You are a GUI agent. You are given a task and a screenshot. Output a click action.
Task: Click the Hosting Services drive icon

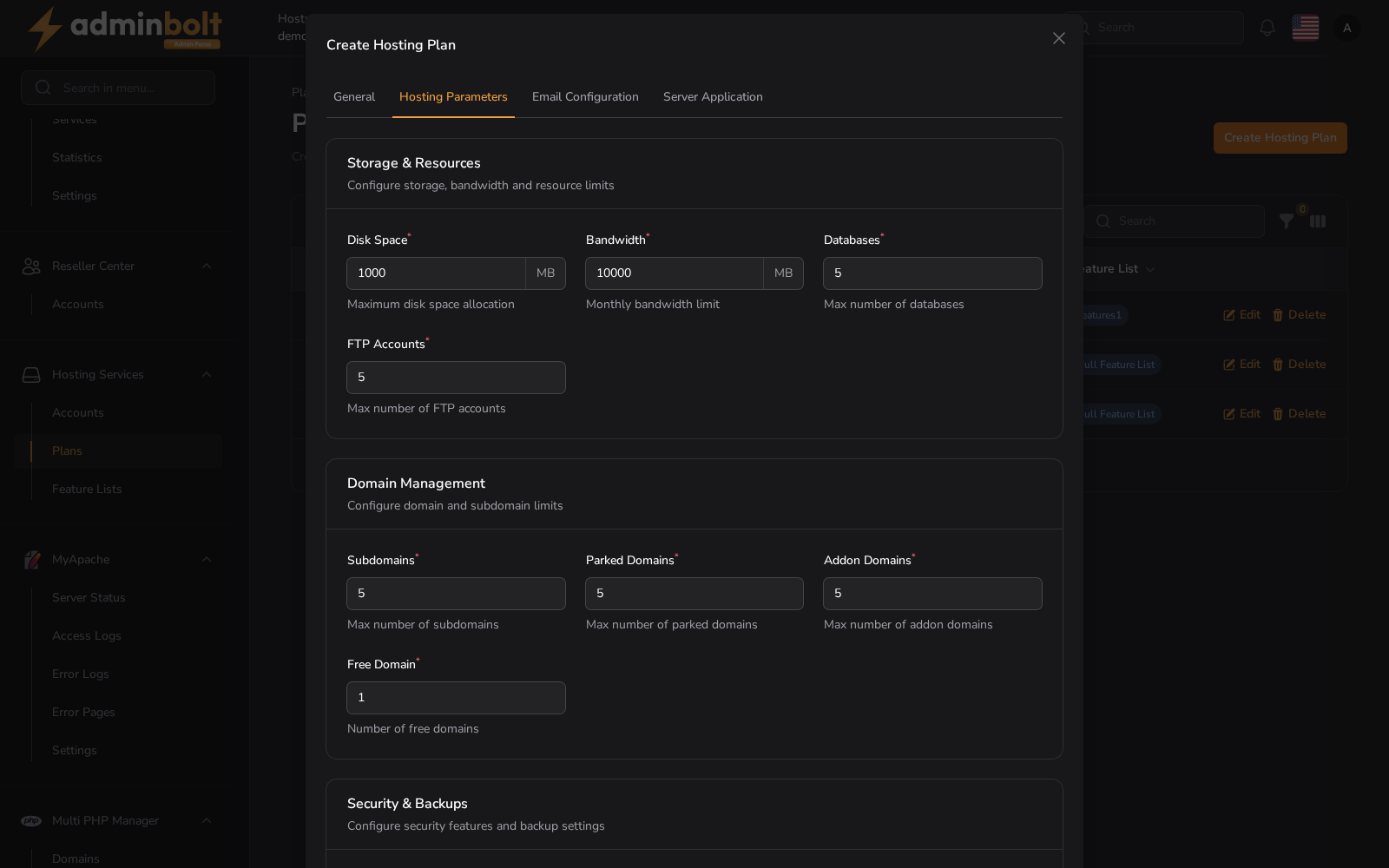(x=31, y=375)
